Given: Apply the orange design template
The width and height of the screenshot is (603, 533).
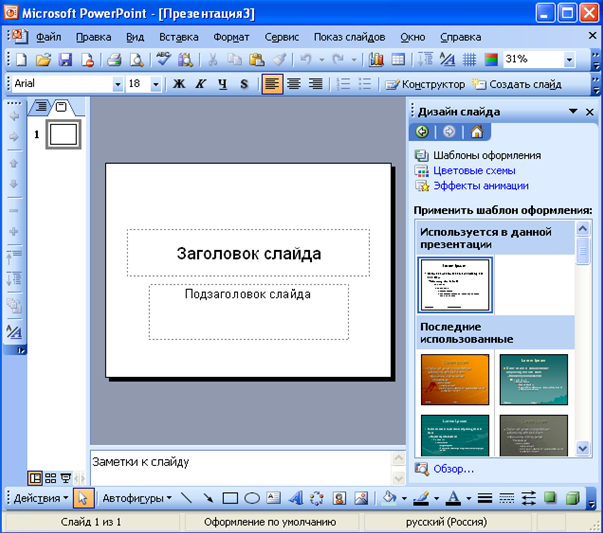Looking at the screenshot, I should coord(455,380).
